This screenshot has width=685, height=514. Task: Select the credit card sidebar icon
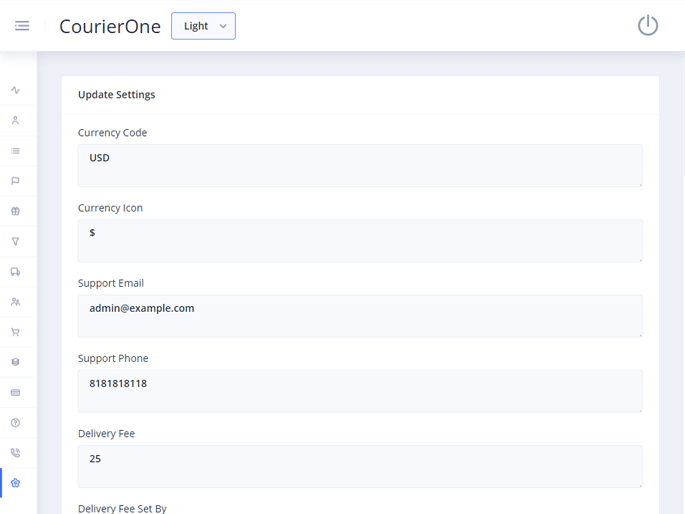coord(16,392)
